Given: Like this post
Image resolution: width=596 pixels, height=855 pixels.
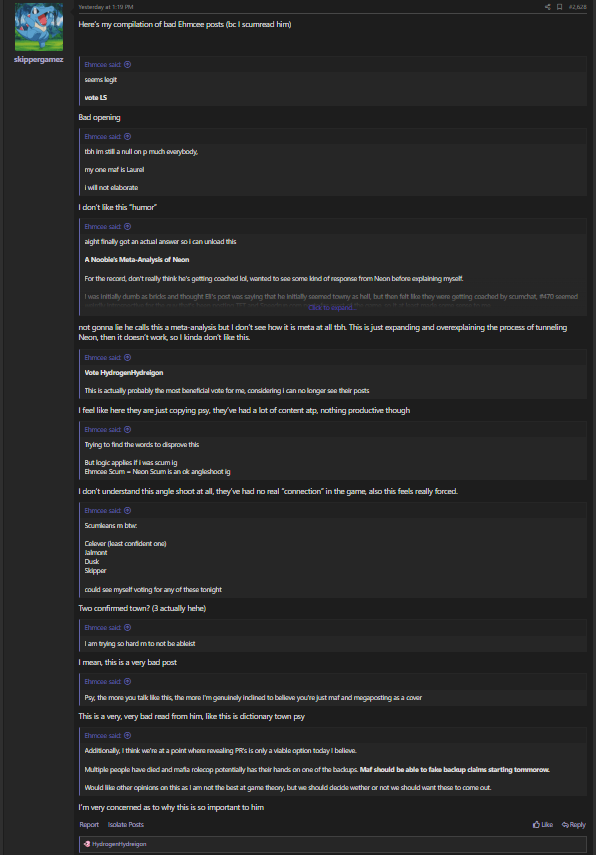Looking at the screenshot, I should pos(543,824).
